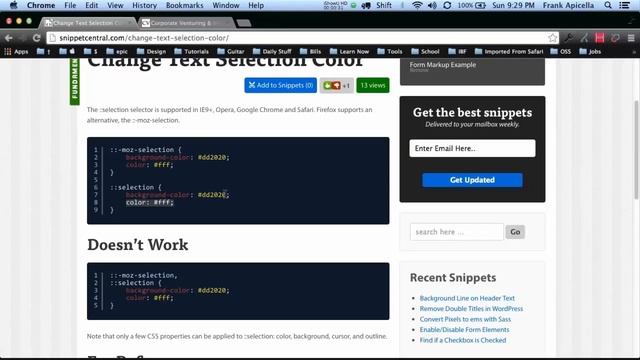Click the battery status icon

coord(480,5)
